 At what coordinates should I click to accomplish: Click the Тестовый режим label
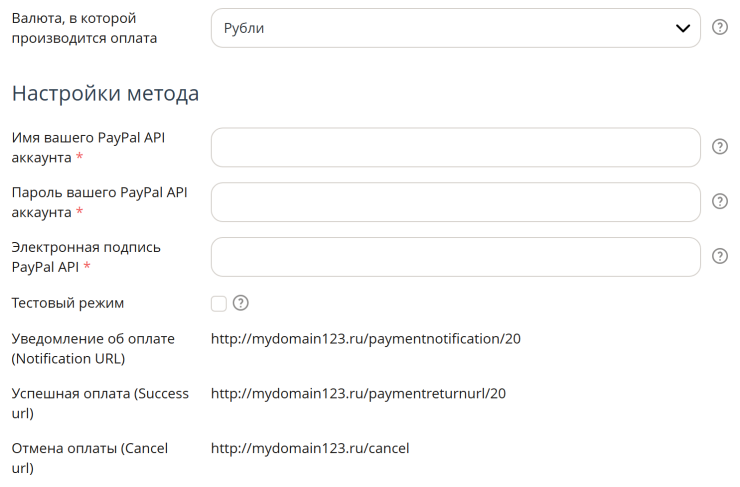coord(67,303)
